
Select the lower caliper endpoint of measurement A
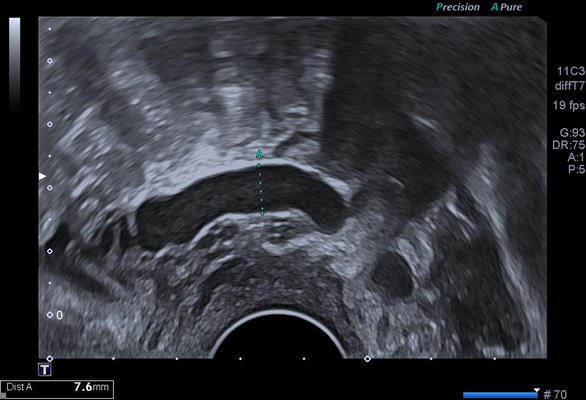[x=262, y=213]
